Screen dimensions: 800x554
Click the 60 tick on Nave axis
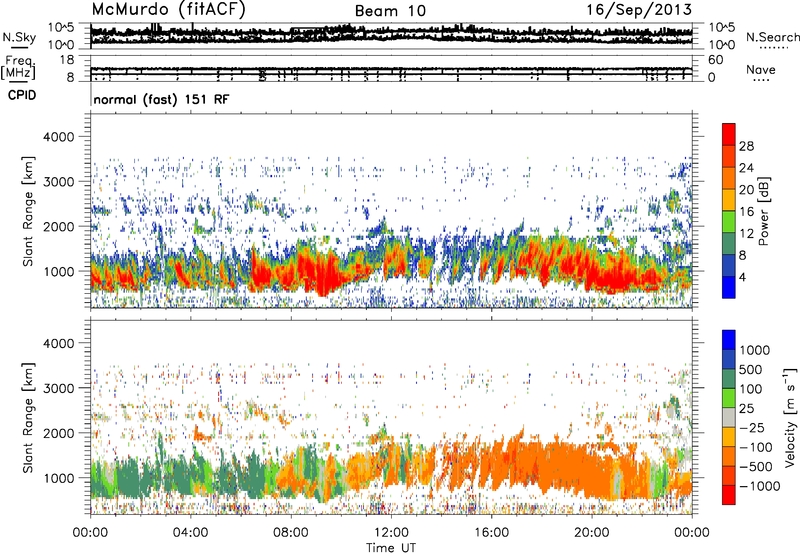pos(715,59)
